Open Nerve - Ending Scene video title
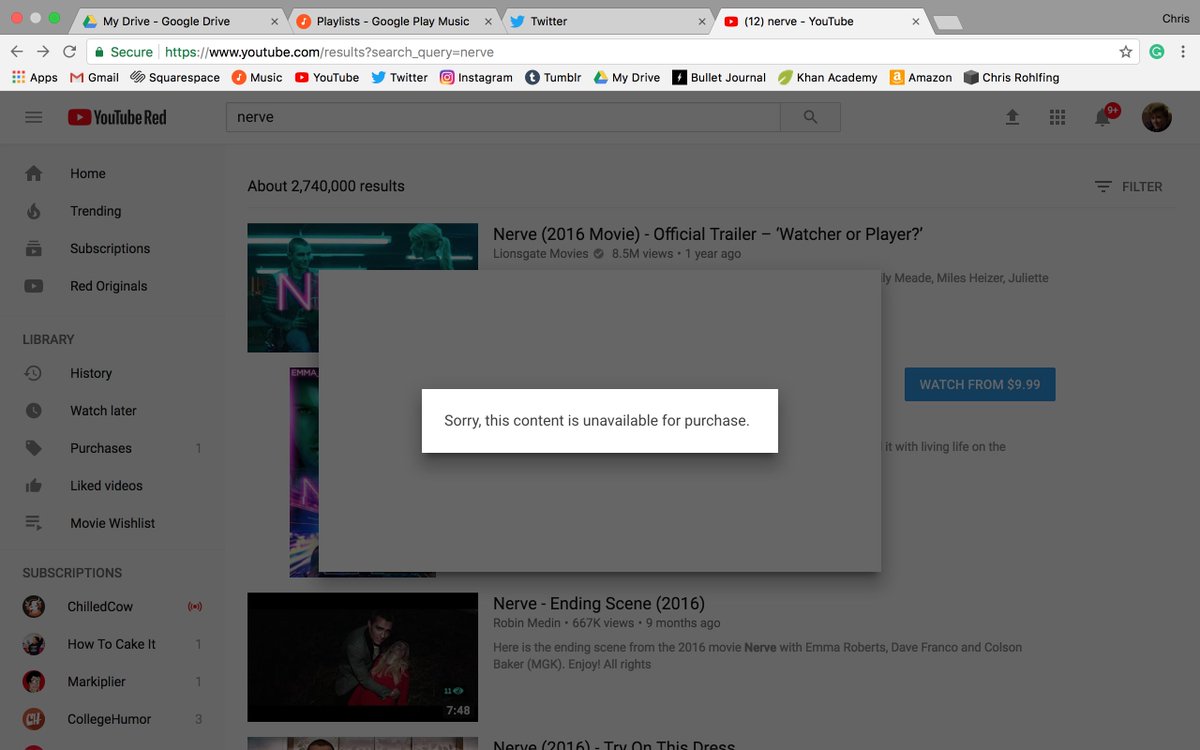The image size is (1200, 750). (x=599, y=603)
